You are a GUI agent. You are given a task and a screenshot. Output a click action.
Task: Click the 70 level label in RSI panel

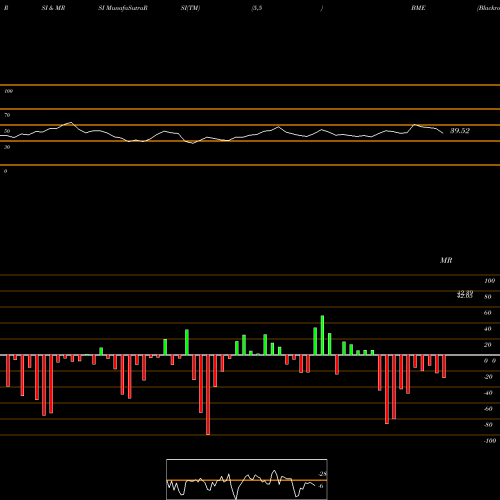click(7, 115)
